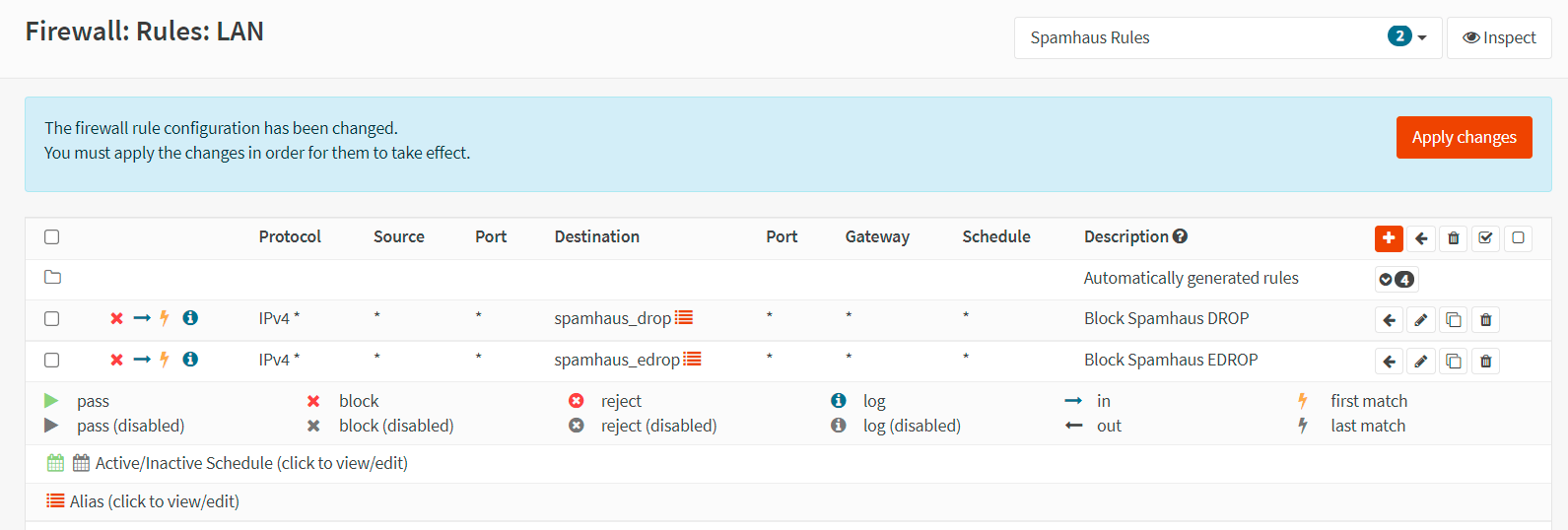The width and height of the screenshot is (1568, 530).
Task: Delete selected rules using header trash icon
Action: (x=1453, y=238)
